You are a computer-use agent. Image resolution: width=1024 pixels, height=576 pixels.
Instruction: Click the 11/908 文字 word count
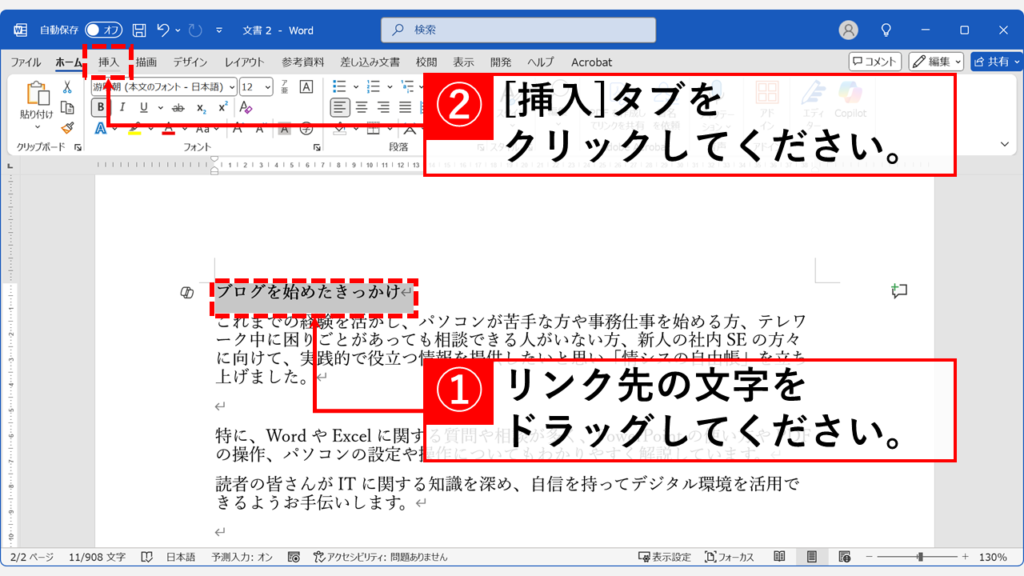97,557
